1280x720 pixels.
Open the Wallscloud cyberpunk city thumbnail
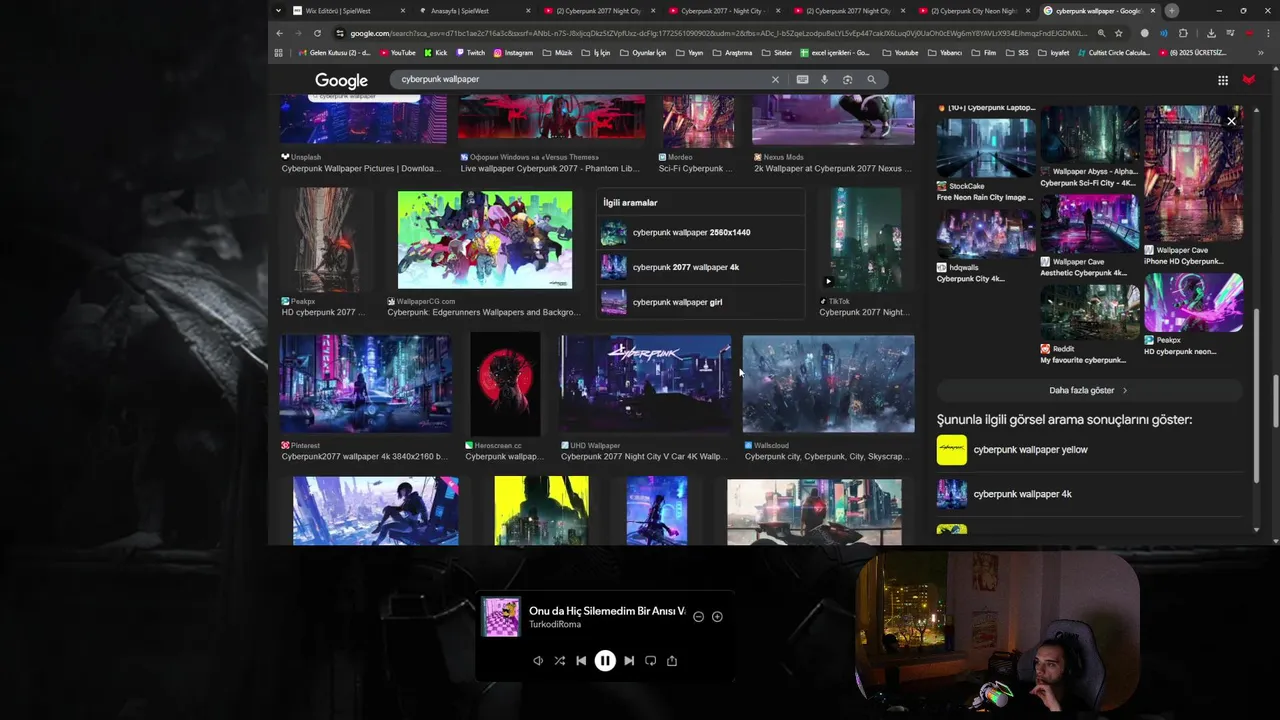[x=828, y=384]
